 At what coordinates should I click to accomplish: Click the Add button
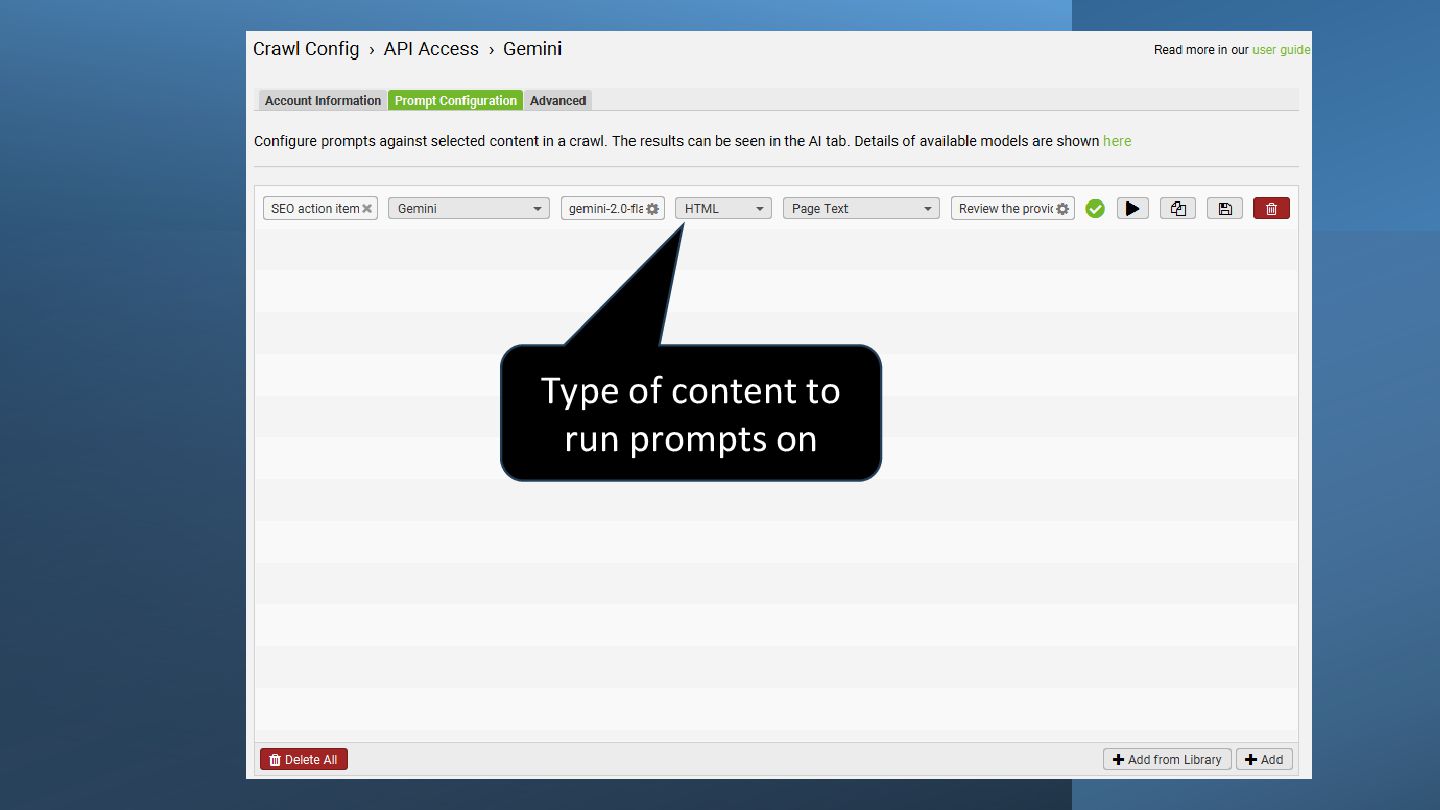1264,759
